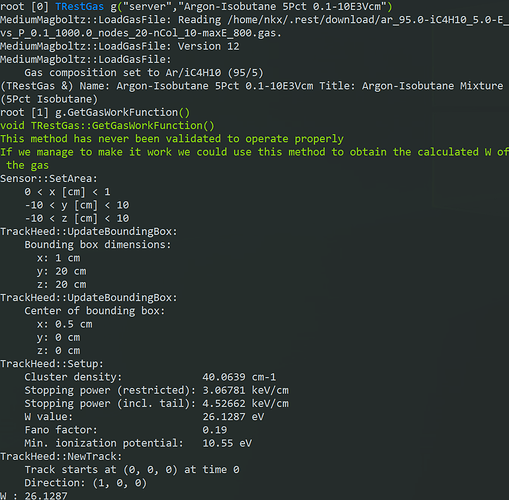Click the Min. ionization potential 10.55 eV

(x=227, y=444)
